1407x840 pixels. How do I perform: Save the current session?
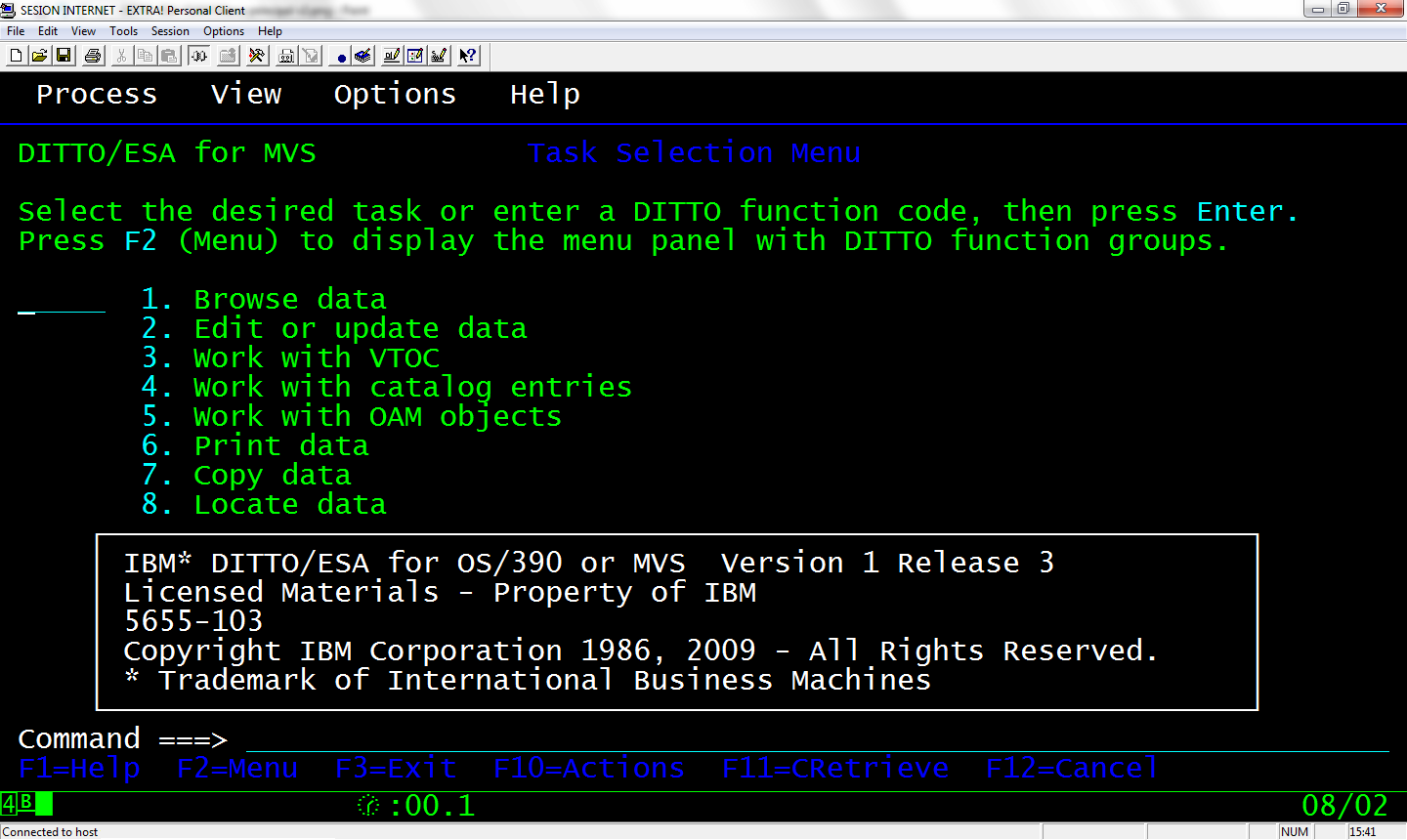click(x=64, y=56)
